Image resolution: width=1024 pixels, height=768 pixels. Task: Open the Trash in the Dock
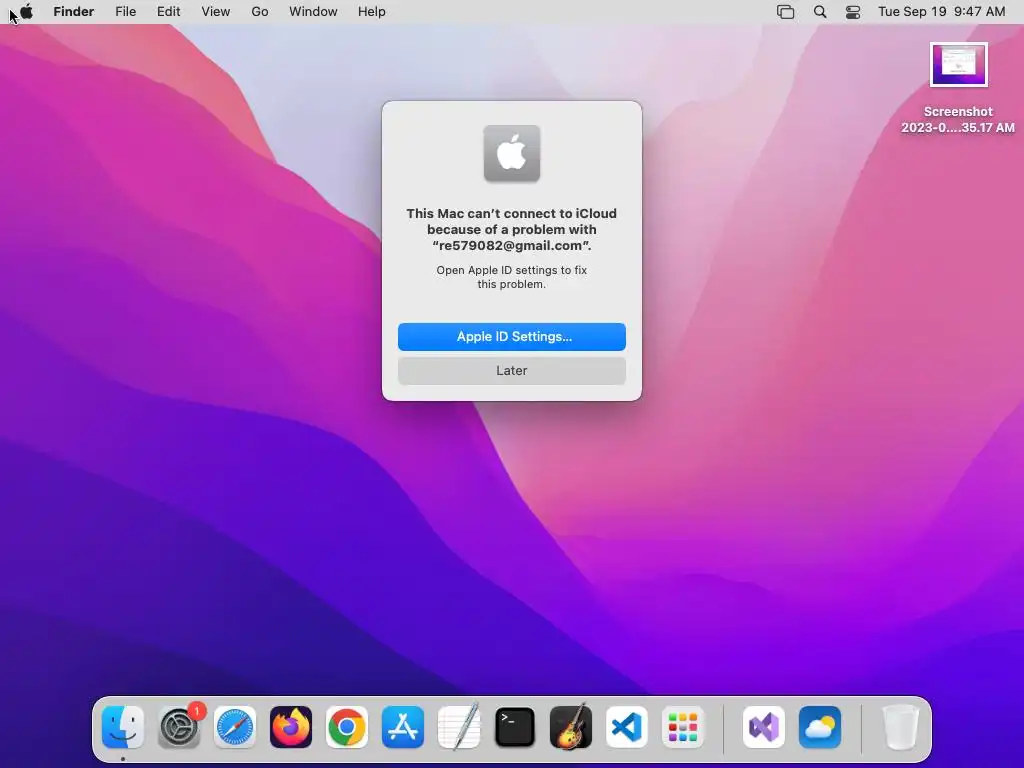coord(901,727)
